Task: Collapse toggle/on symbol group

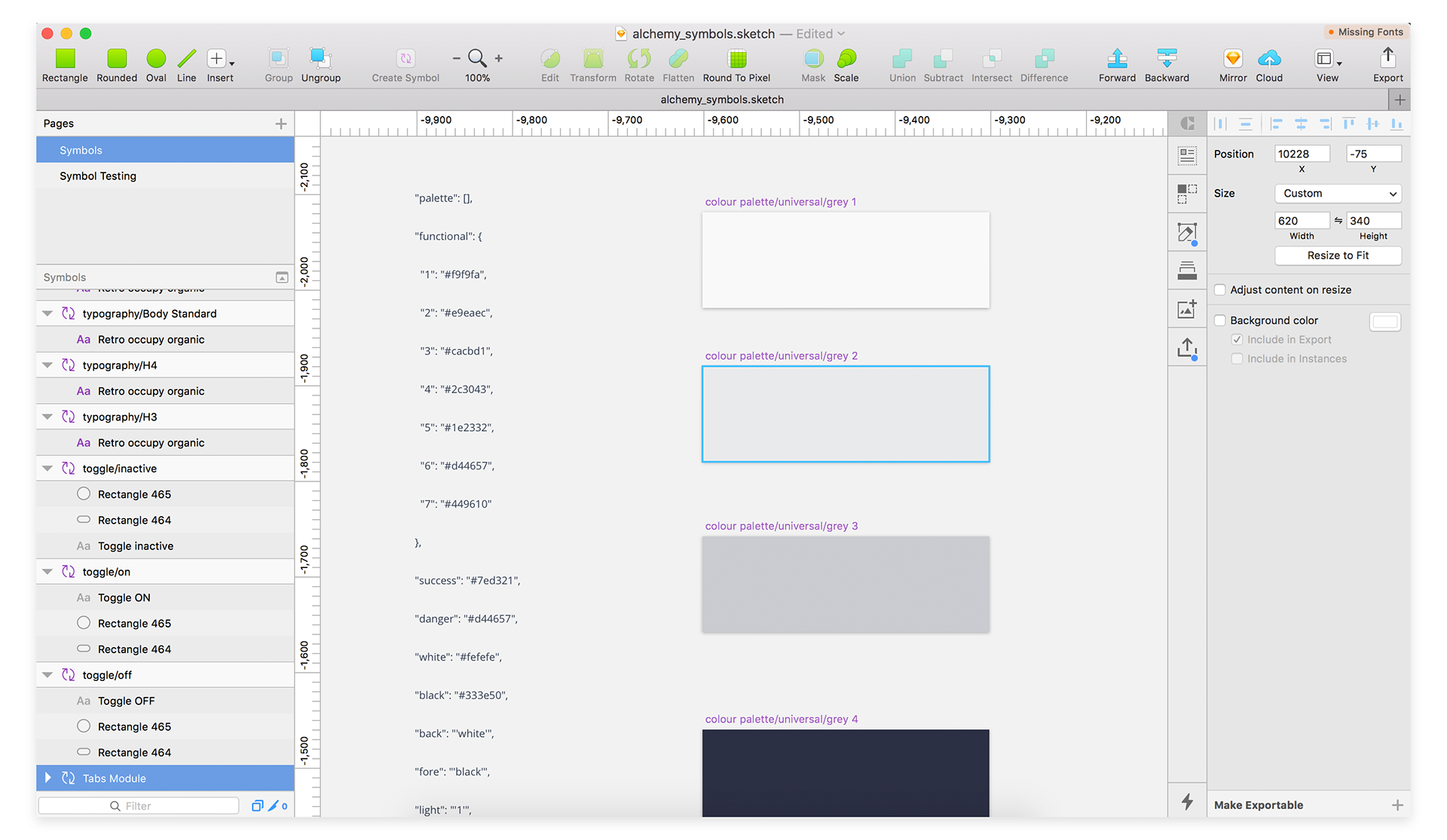Action: pos(47,572)
